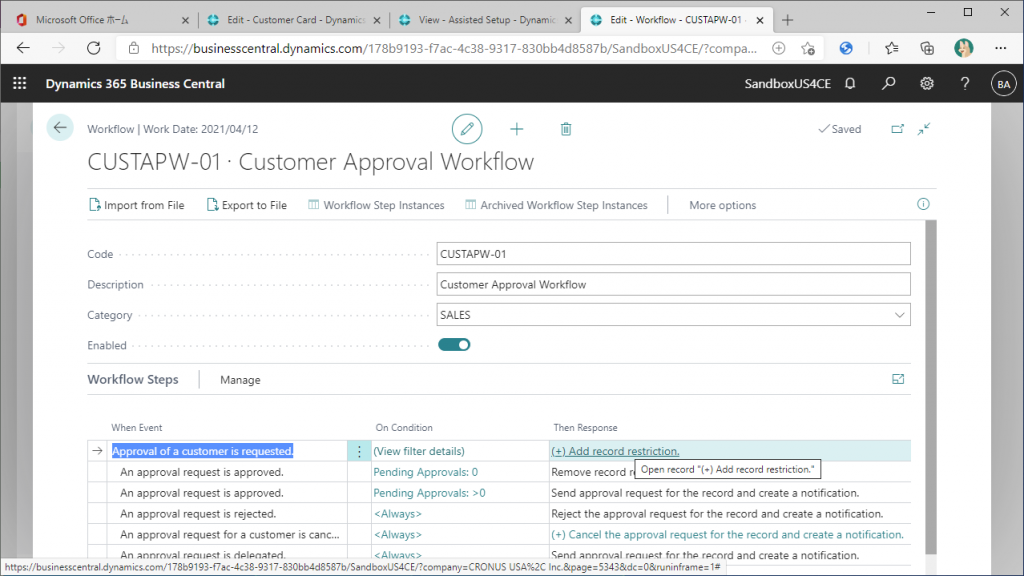The image size is (1024, 576).
Task: Click <Always> on the canceled customer request row
Action: (x=398, y=535)
